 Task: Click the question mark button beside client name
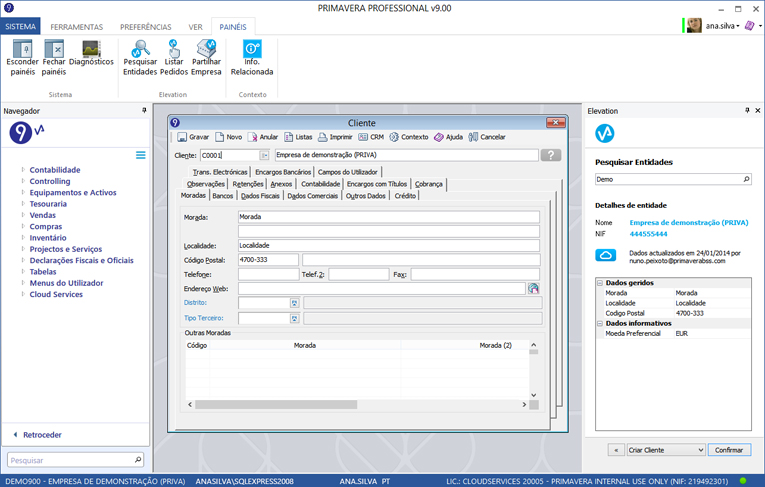pos(551,155)
